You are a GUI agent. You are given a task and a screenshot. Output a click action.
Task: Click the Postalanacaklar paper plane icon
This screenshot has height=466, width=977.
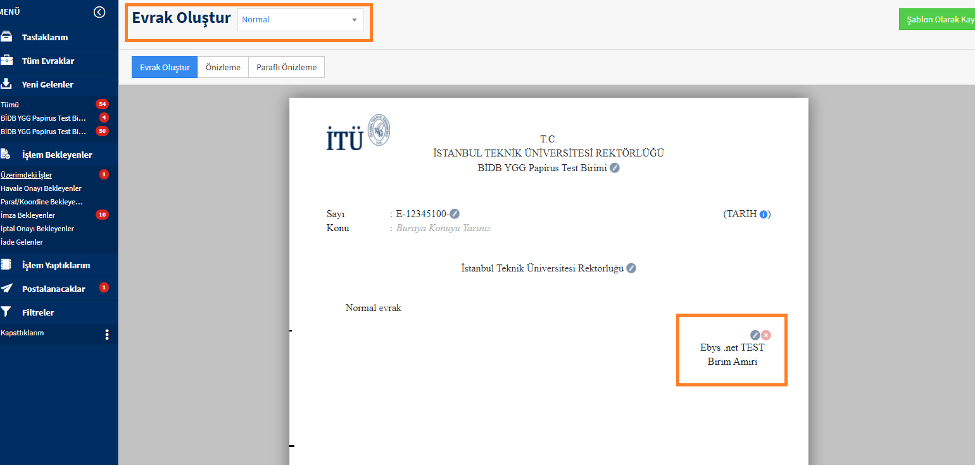6,288
